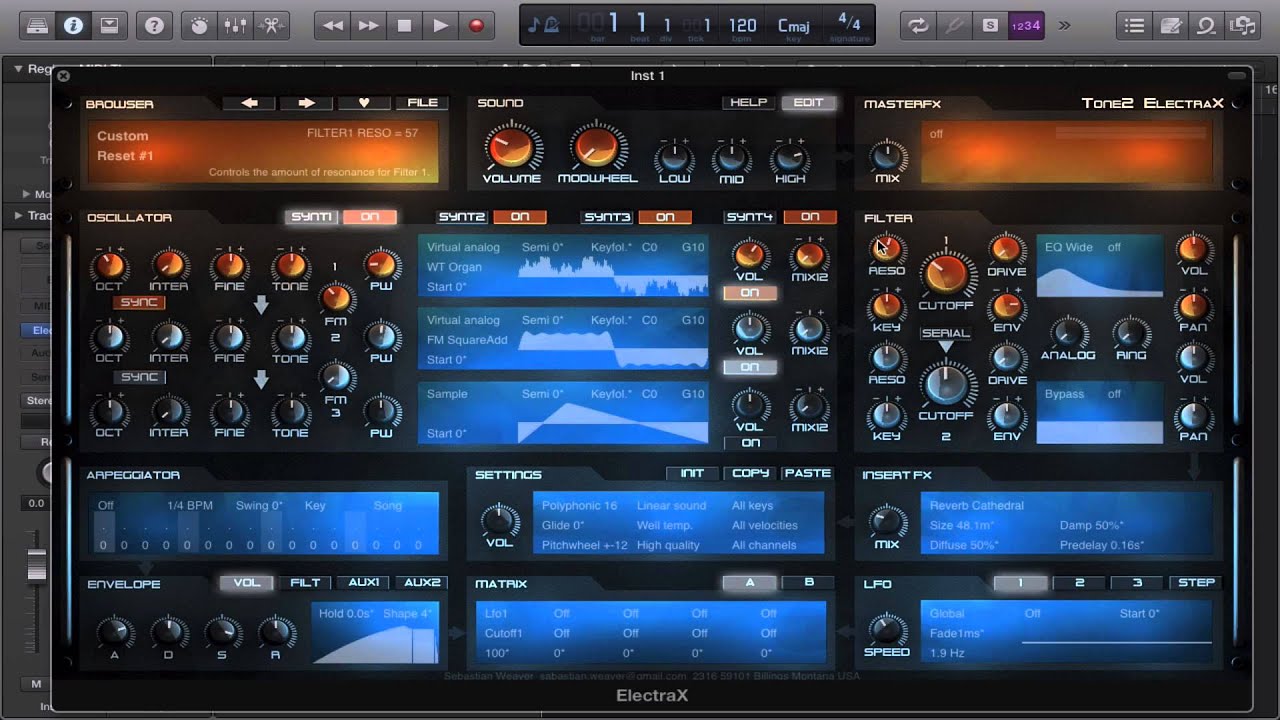Enable the grey SYNC under oscillator 2
Viewport: 1280px width, 720px height.
pos(139,377)
